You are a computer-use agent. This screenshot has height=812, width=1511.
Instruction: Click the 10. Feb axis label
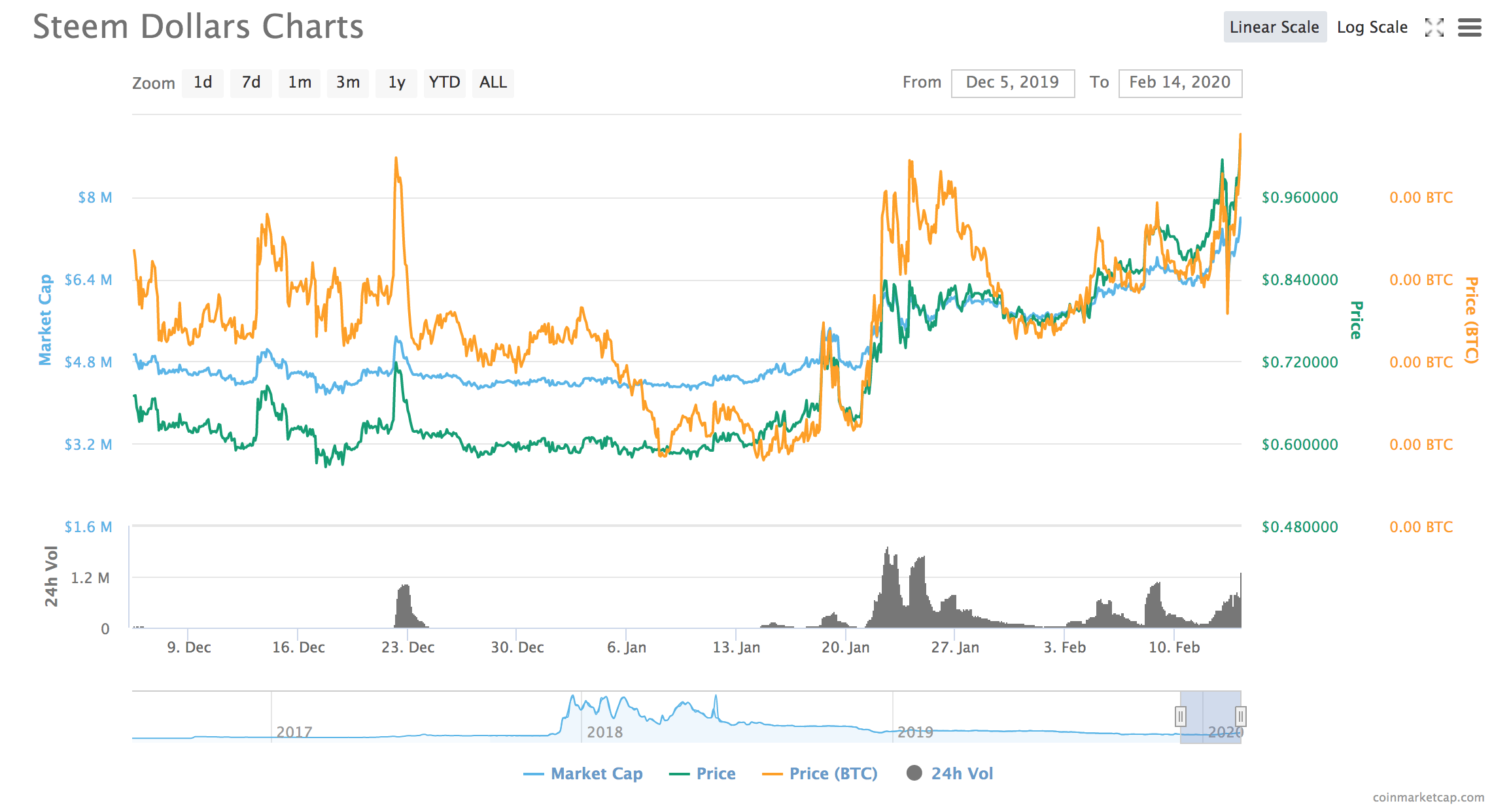tap(1174, 647)
